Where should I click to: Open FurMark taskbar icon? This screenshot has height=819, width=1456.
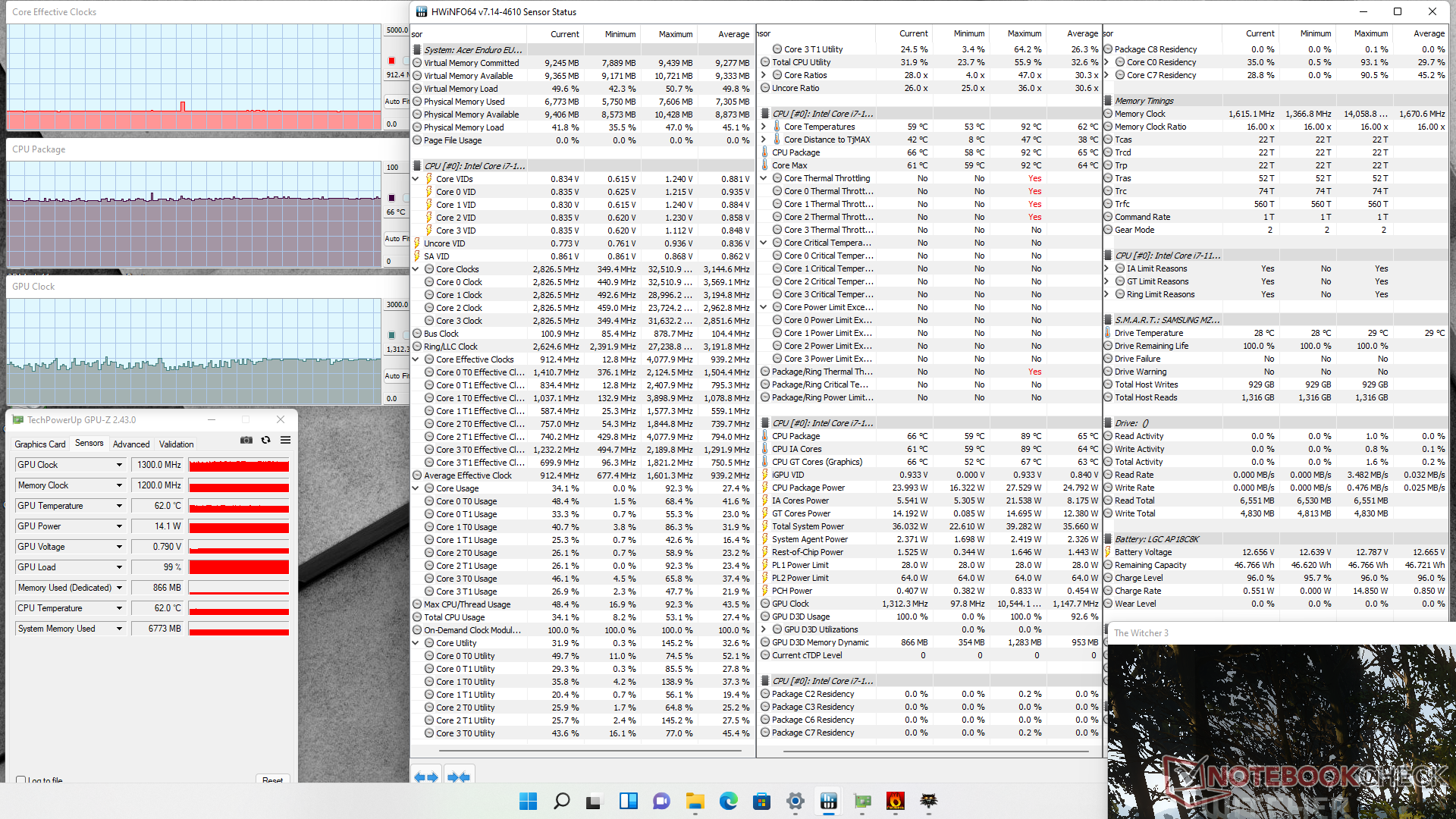pyautogui.click(x=896, y=801)
